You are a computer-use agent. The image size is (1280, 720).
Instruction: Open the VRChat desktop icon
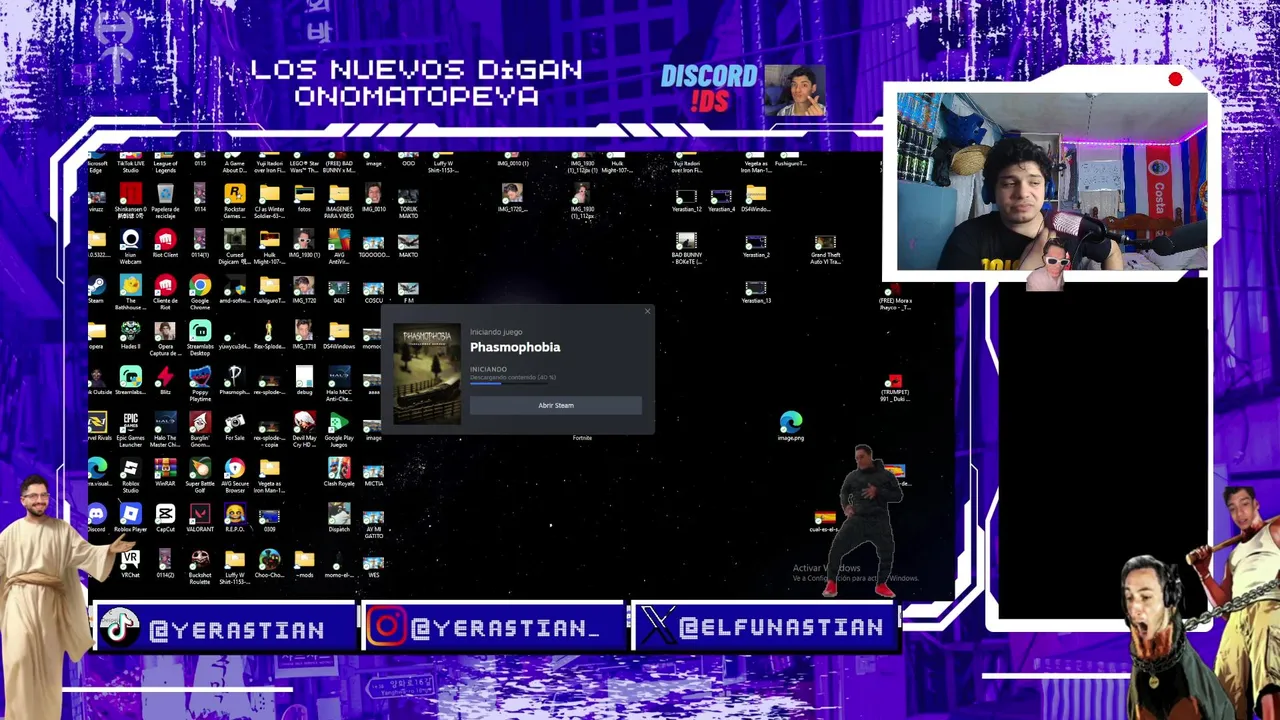[130, 559]
